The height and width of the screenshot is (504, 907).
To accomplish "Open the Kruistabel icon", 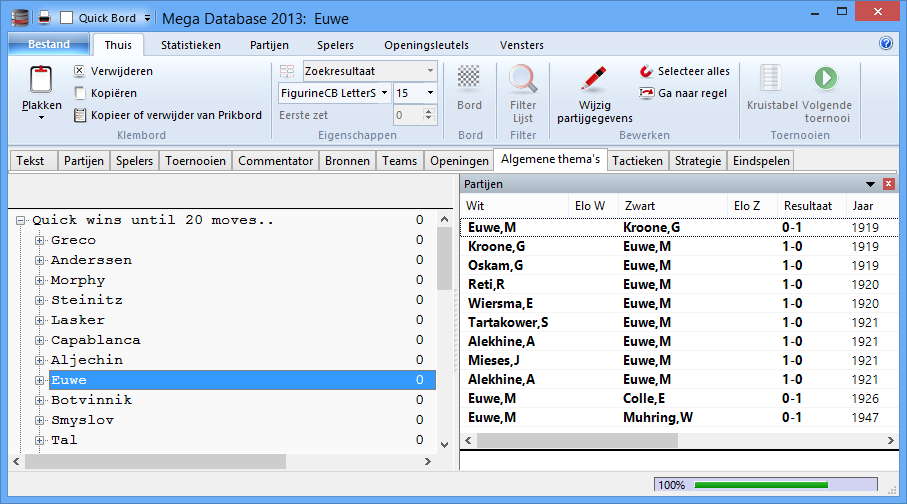I will (x=770, y=78).
